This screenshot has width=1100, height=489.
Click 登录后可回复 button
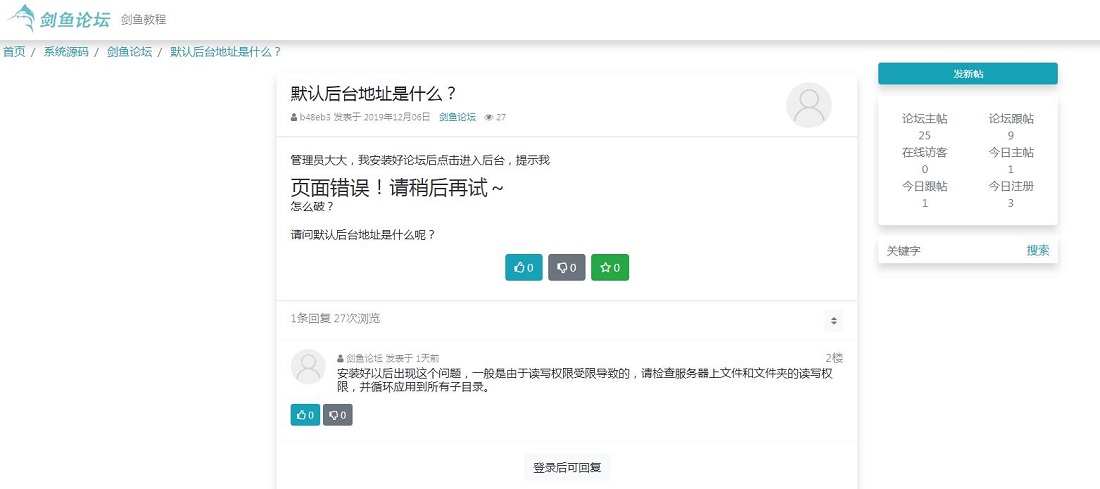[x=567, y=467]
